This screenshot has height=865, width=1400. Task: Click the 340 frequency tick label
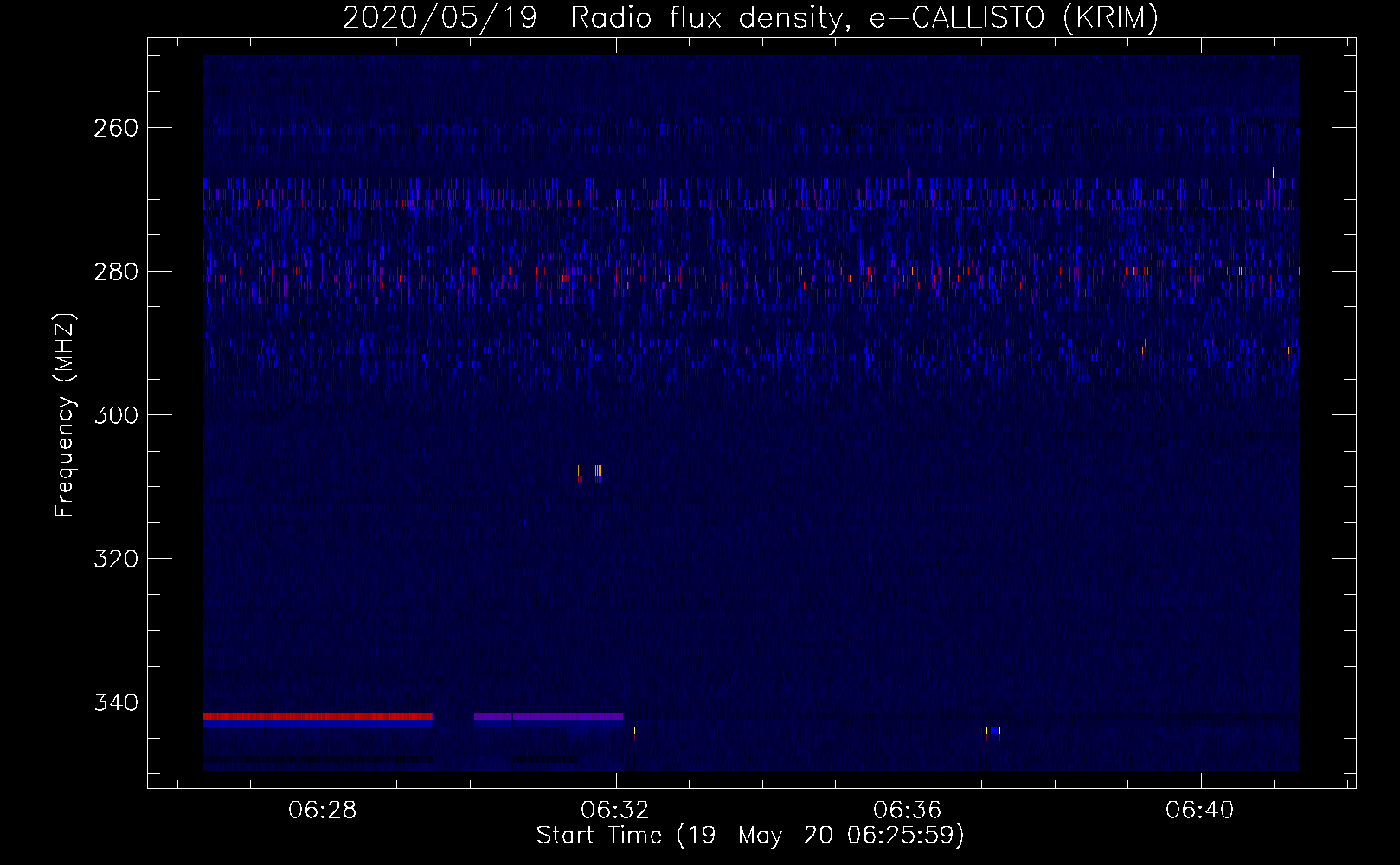point(114,702)
